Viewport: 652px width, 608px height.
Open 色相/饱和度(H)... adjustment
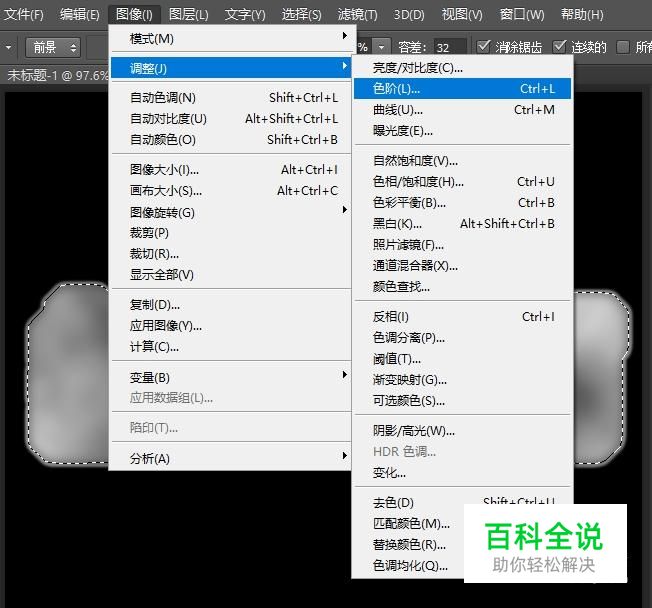point(462,182)
